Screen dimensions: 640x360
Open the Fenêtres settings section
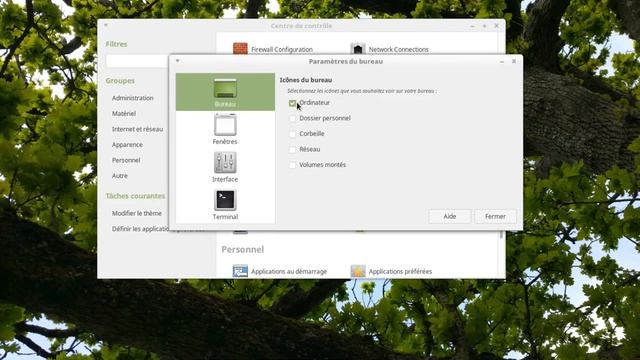(225, 129)
